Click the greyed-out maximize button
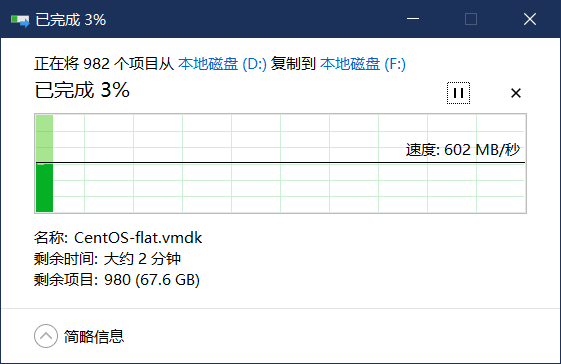Screen dimensions: 561x364 (471, 19)
